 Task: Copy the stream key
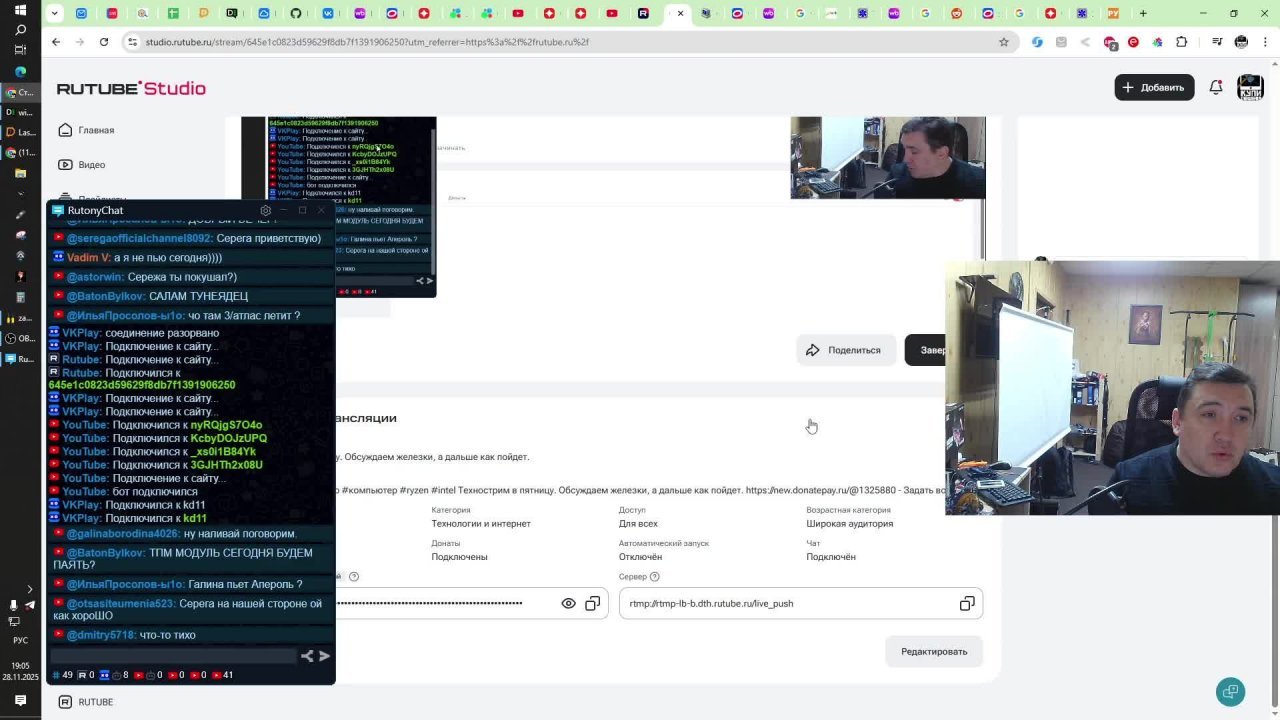coord(593,603)
